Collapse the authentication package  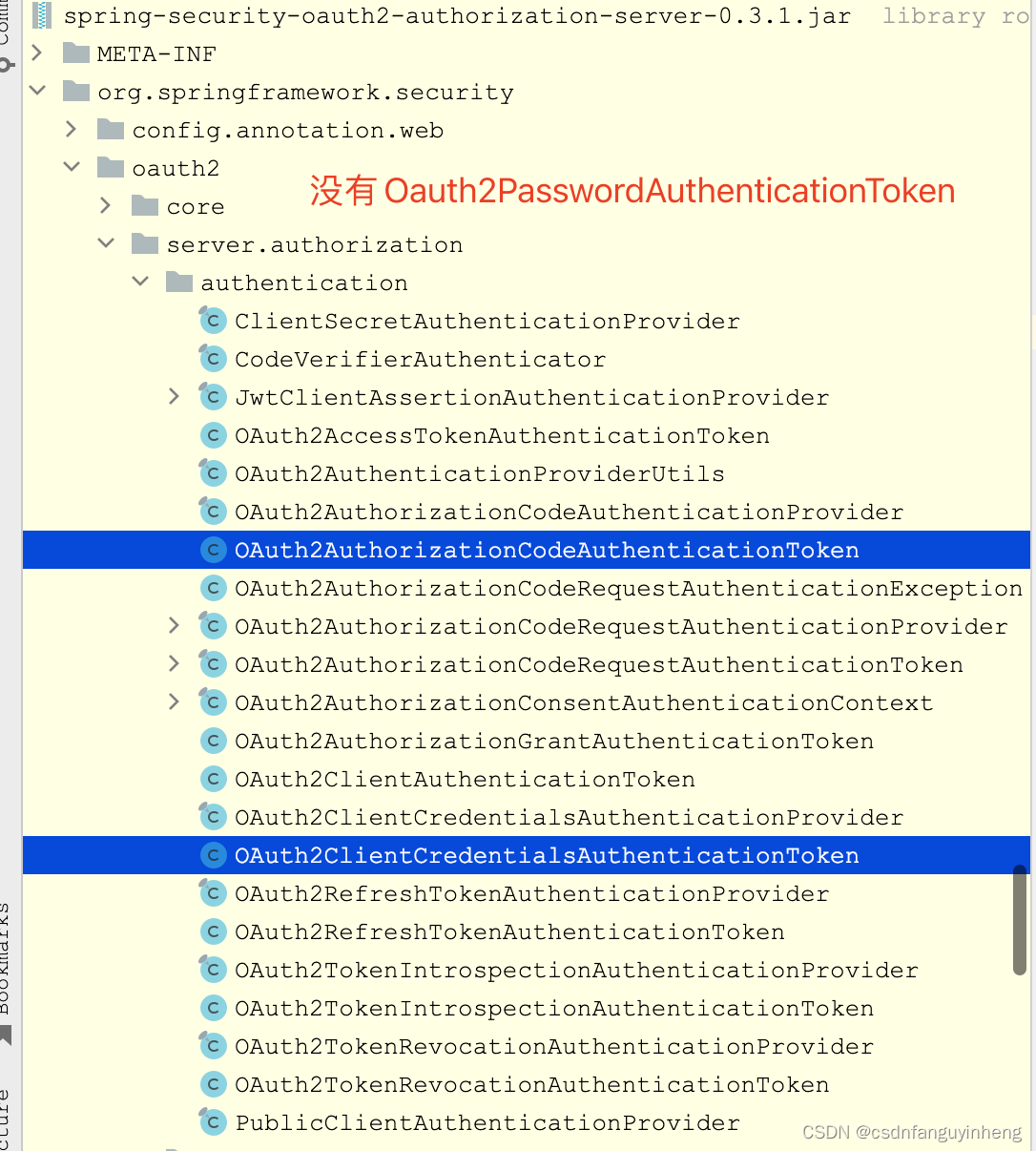140,282
